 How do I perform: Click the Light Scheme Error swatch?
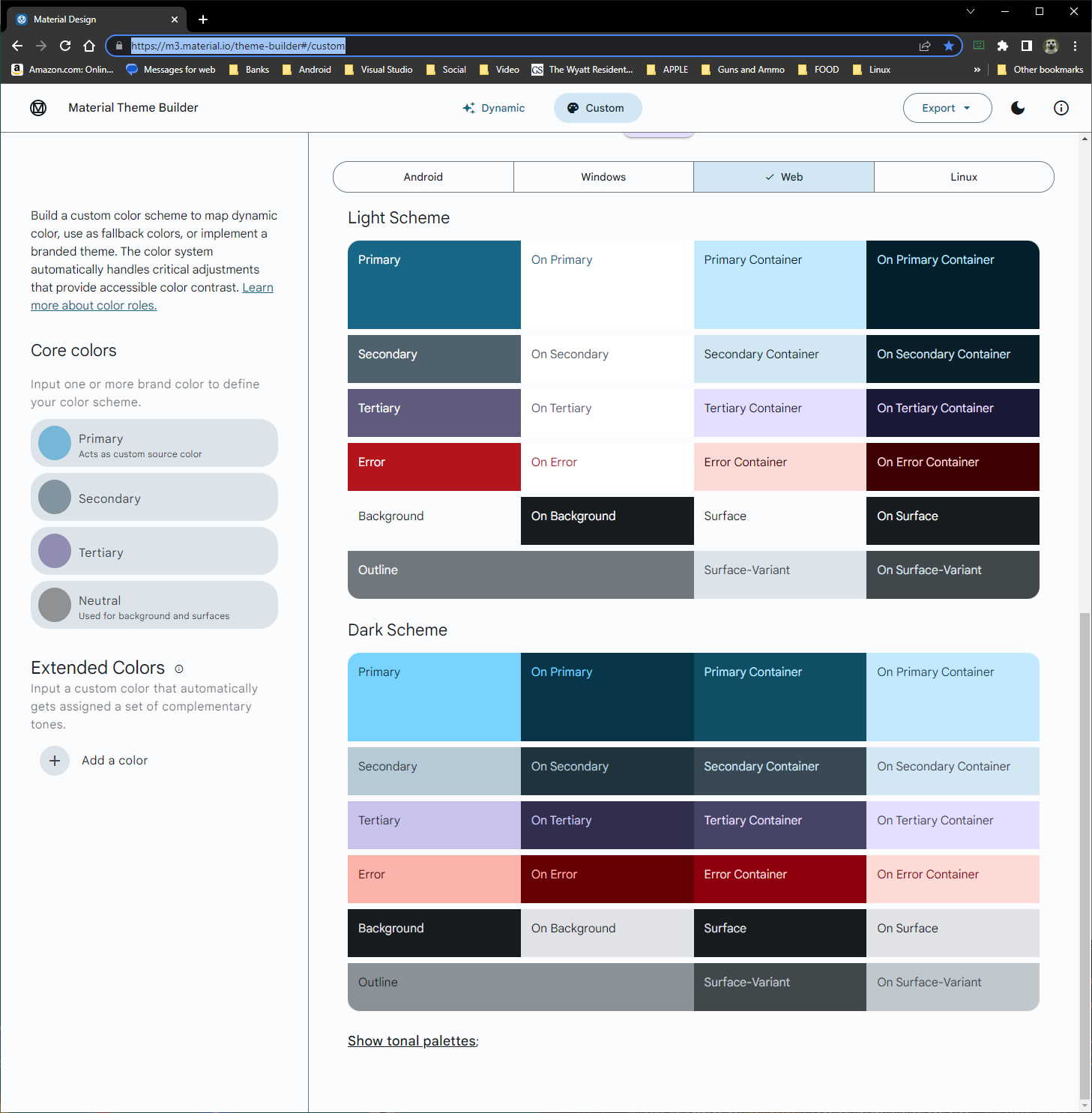click(434, 467)
